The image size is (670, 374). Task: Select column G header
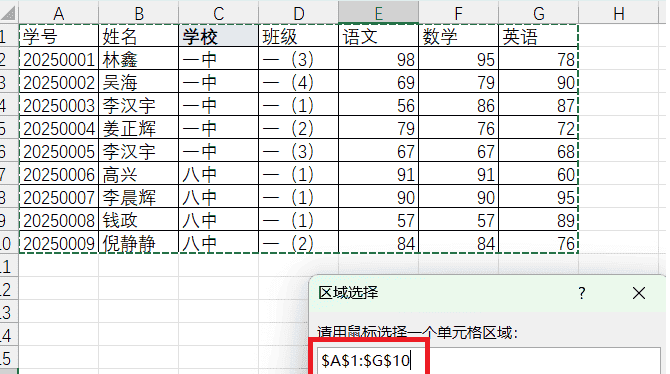pyautogui.click(x=538, y=13)
